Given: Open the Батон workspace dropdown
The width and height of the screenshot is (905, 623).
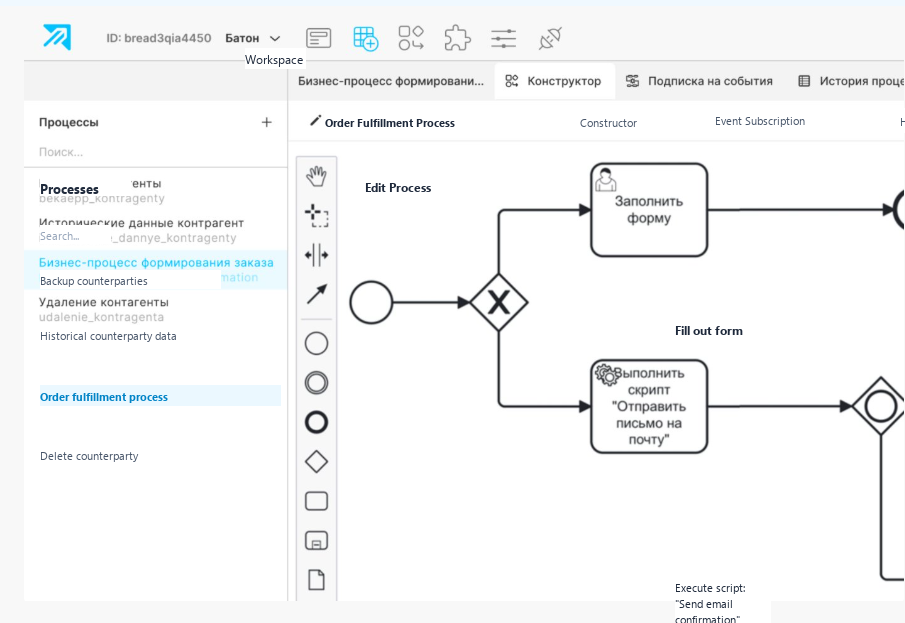Looking at the screenshot, I should click(x=253, y=38).
